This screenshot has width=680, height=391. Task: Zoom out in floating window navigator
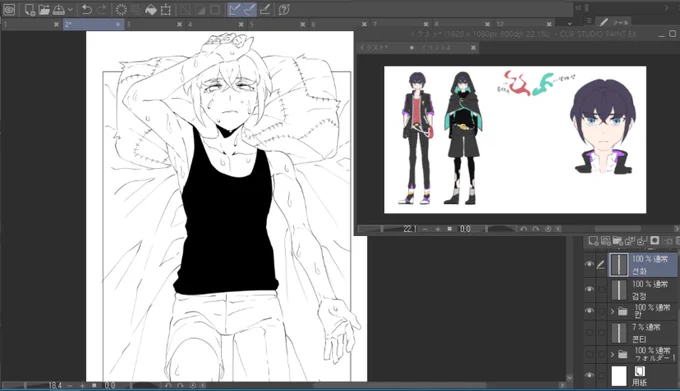[425, 229]
